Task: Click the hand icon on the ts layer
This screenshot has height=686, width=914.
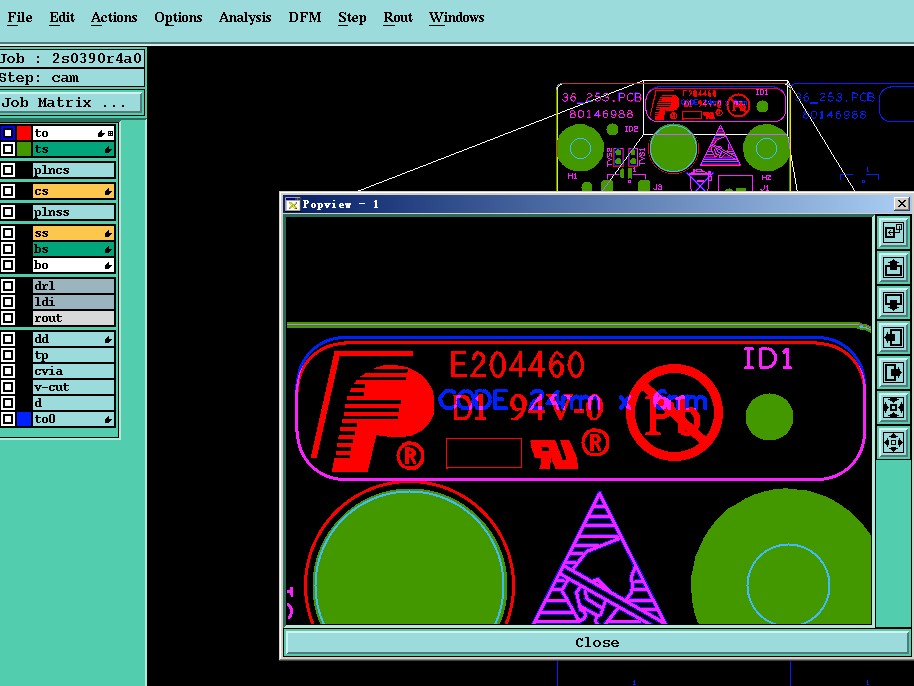Action: 108,150
